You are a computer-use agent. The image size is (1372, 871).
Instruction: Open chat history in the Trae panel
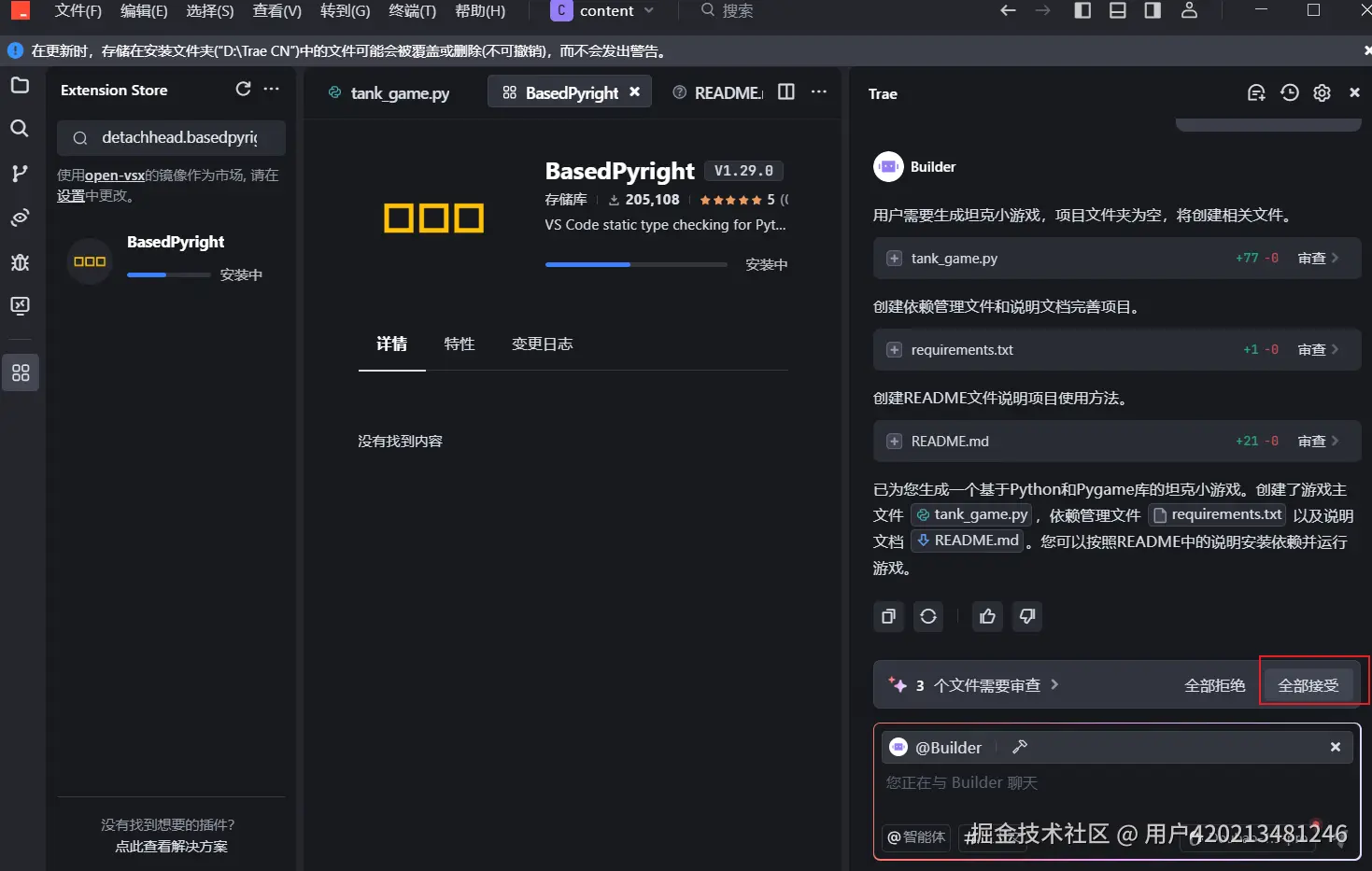coord(1290,92)
